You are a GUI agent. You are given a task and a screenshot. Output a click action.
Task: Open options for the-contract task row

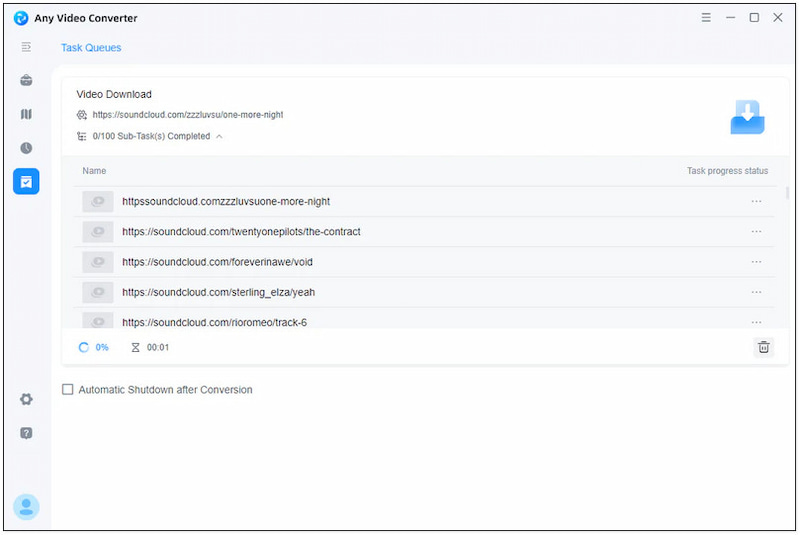(756, 232)
